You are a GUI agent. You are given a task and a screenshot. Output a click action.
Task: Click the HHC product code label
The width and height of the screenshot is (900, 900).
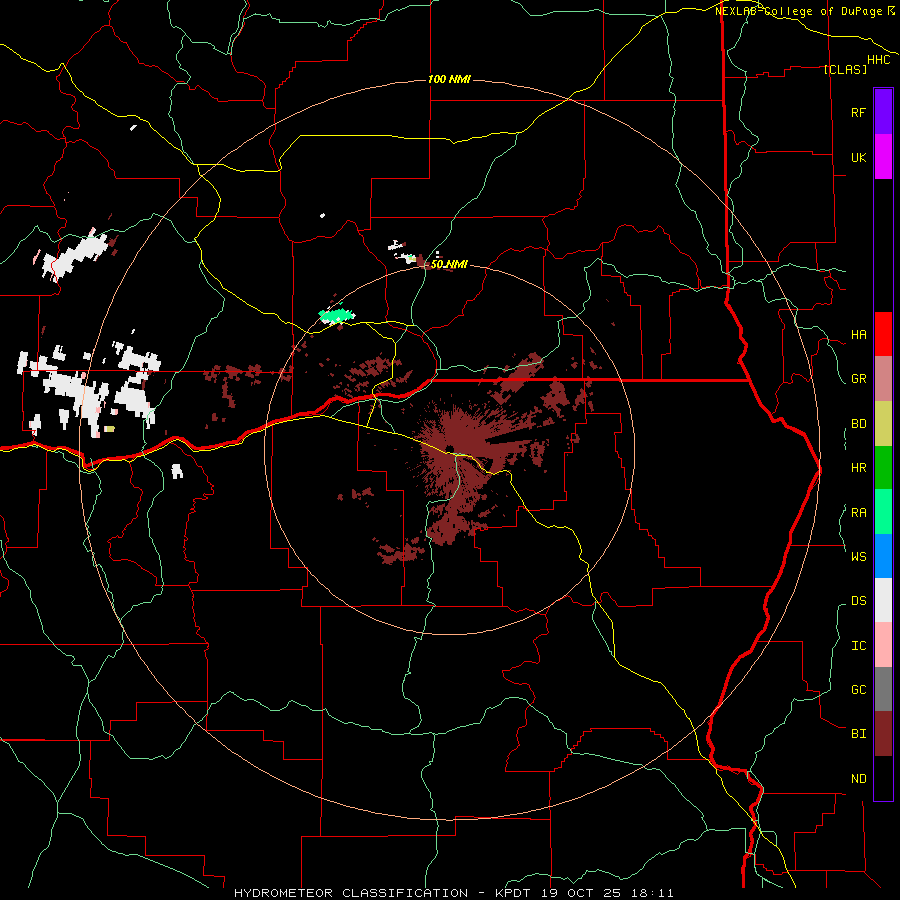tap(879, 60)
